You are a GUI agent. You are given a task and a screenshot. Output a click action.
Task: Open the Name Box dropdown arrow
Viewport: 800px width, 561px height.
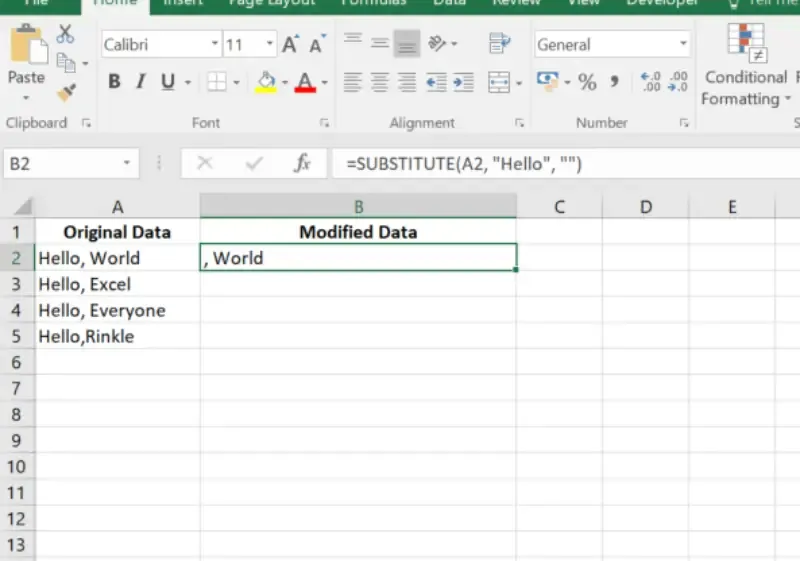[x=127, y=163]
